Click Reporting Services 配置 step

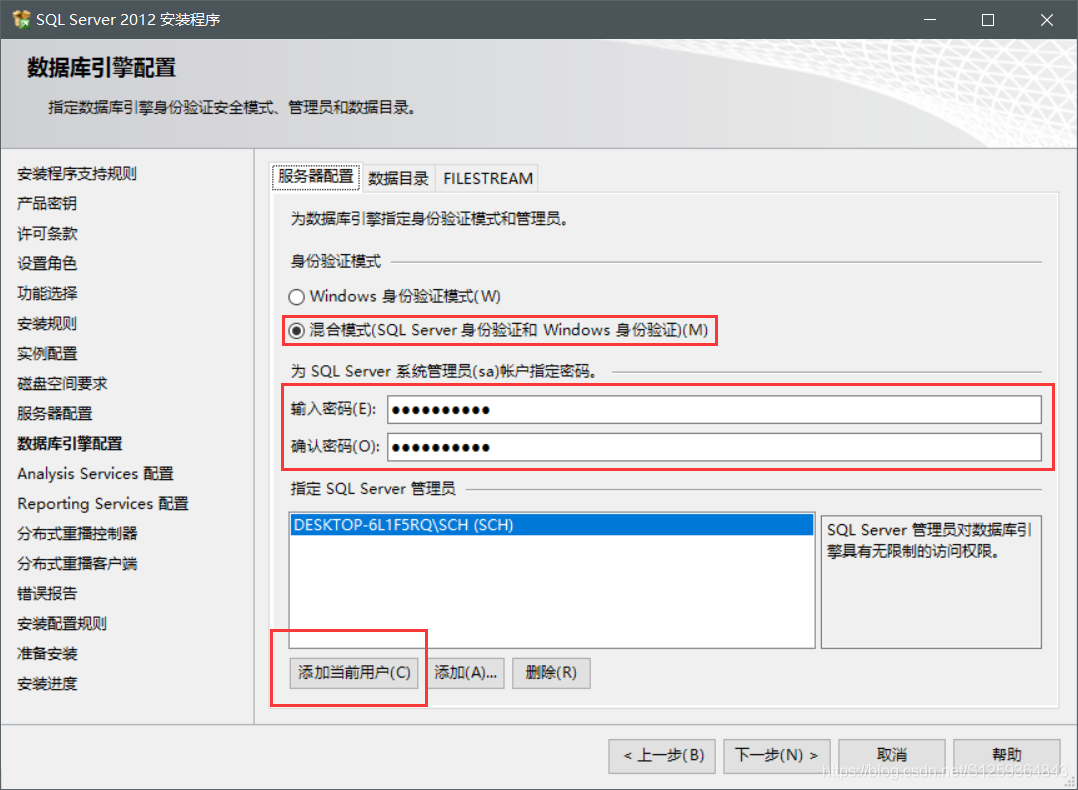[103, 504]
